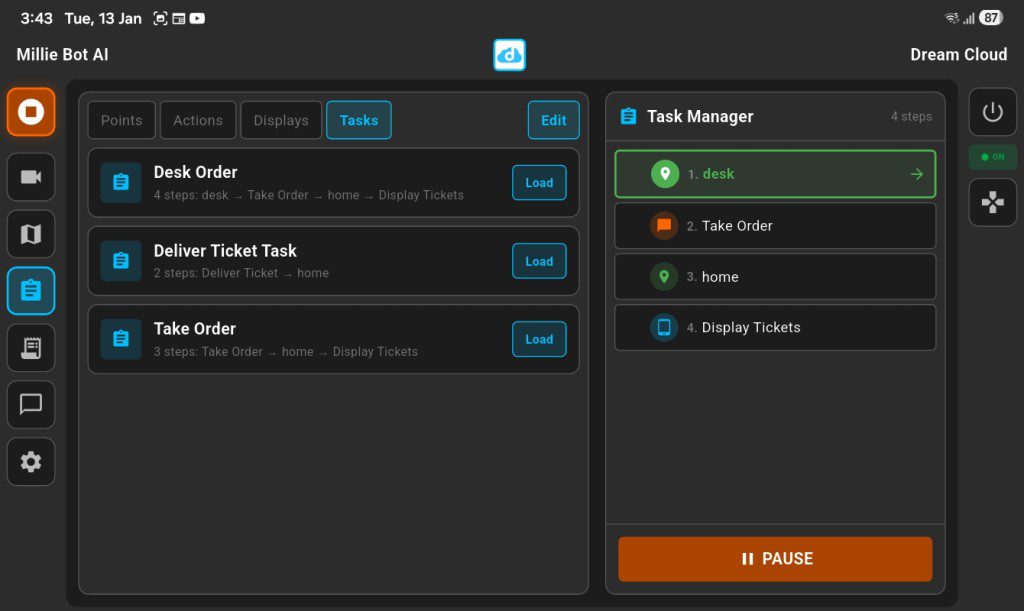Pause the running task

(x=775, y=559)
